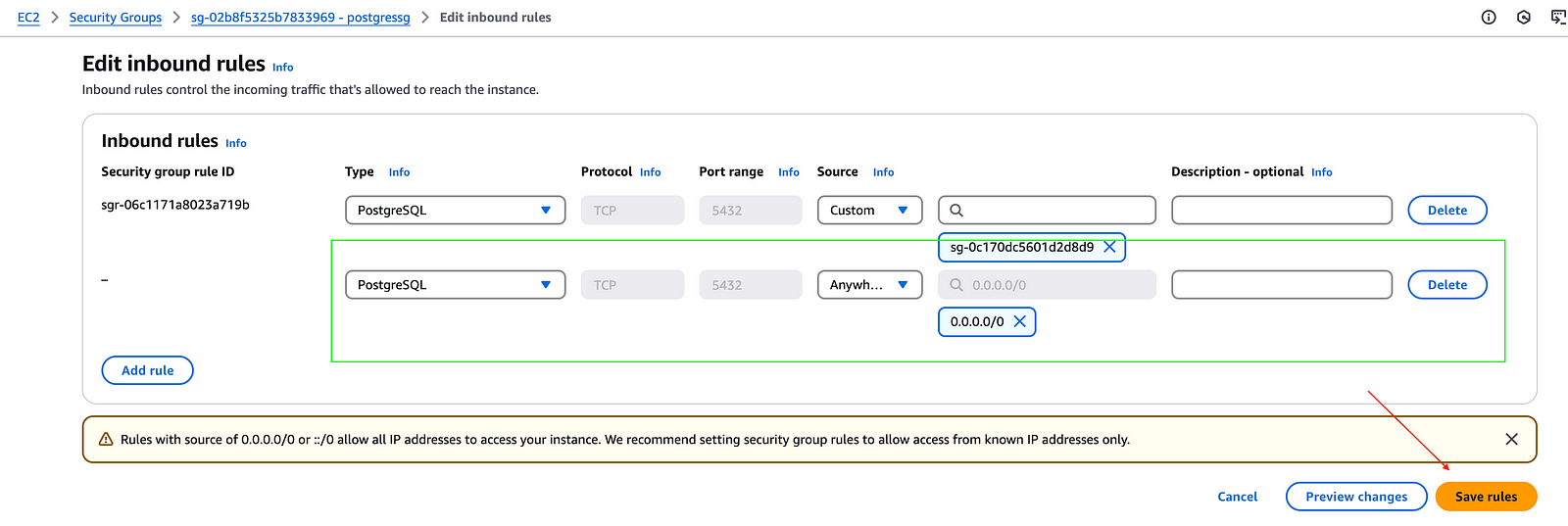This screenshot has height=526, width=1568.
Task: Expand the Custom source dropdown
Action: click(x=869, y=211)
